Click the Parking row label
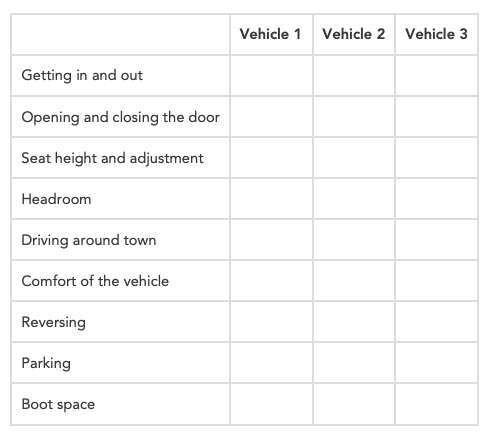496x438 pixels. coord(46,363)
